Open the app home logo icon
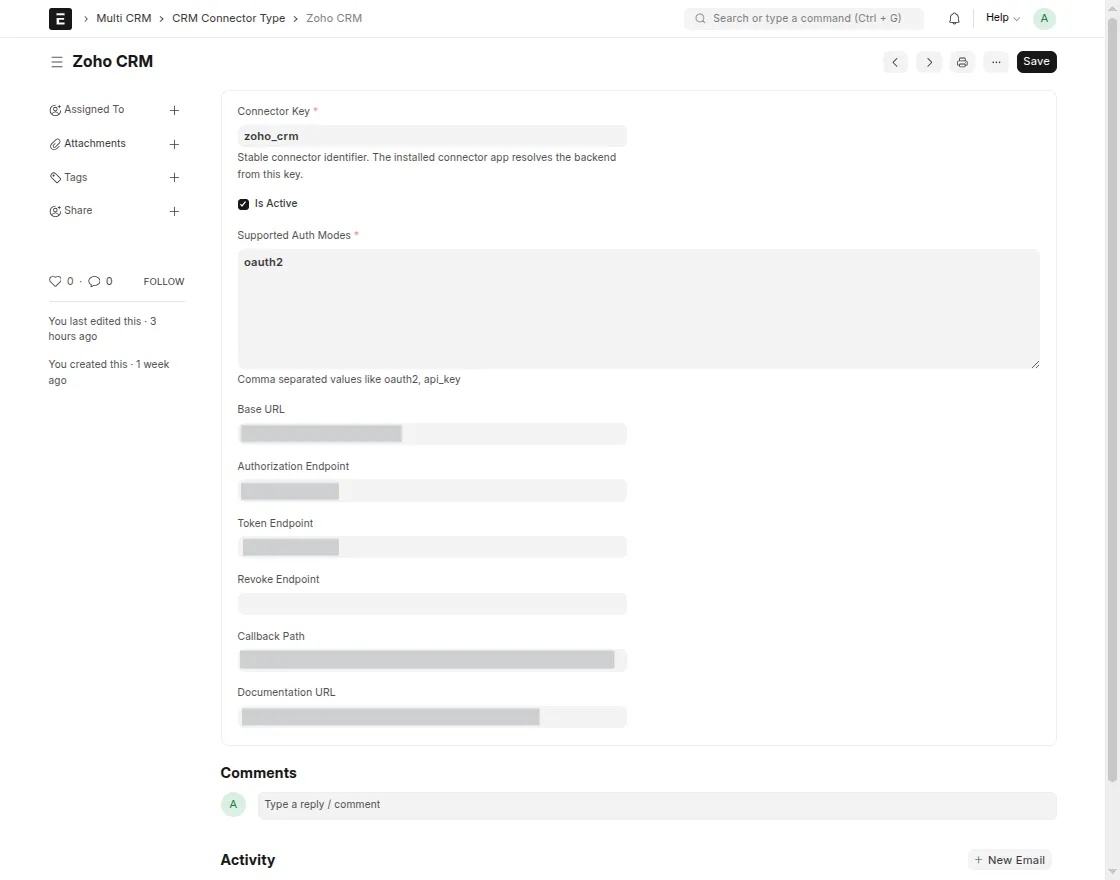This screenshot has width=1120, height=880. [x=60, y=19]
